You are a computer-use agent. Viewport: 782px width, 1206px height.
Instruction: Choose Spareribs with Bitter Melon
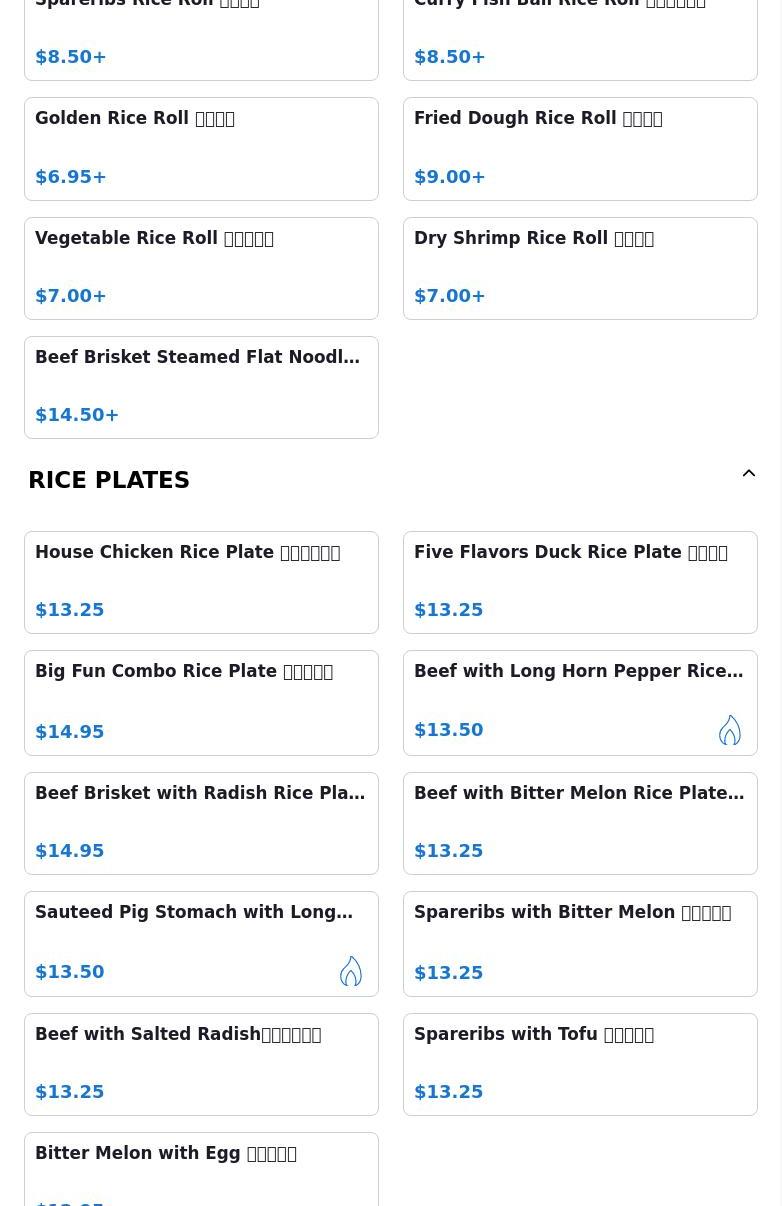coord(580,943)
